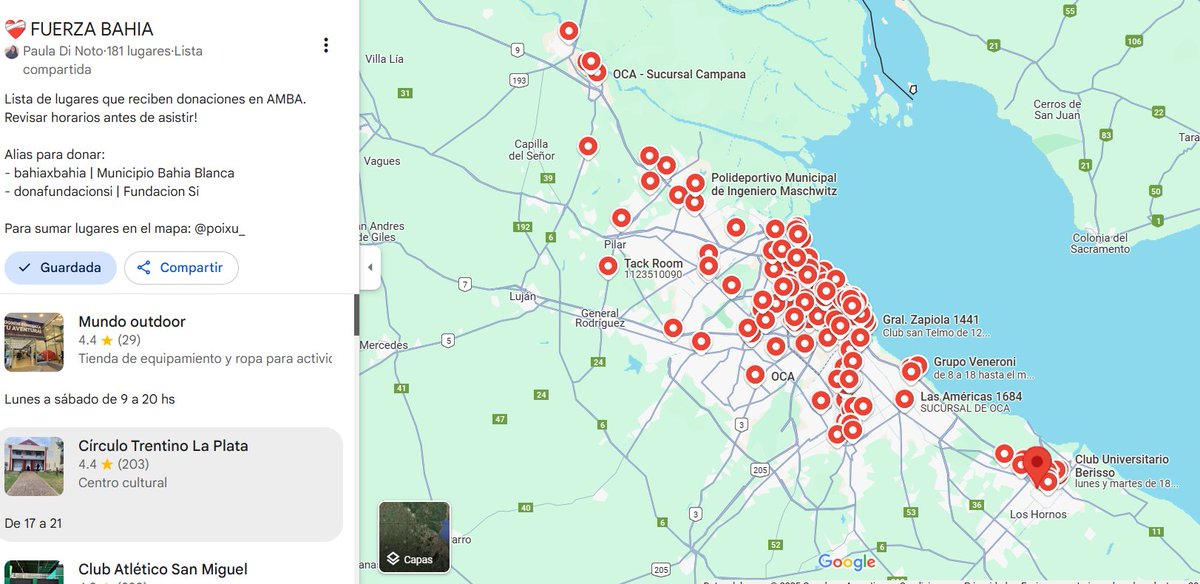Click the Mundo outdoor 4.4 star rating
Image resolution: width=1200 pixels, height=584 pixels.
(109, 340)
